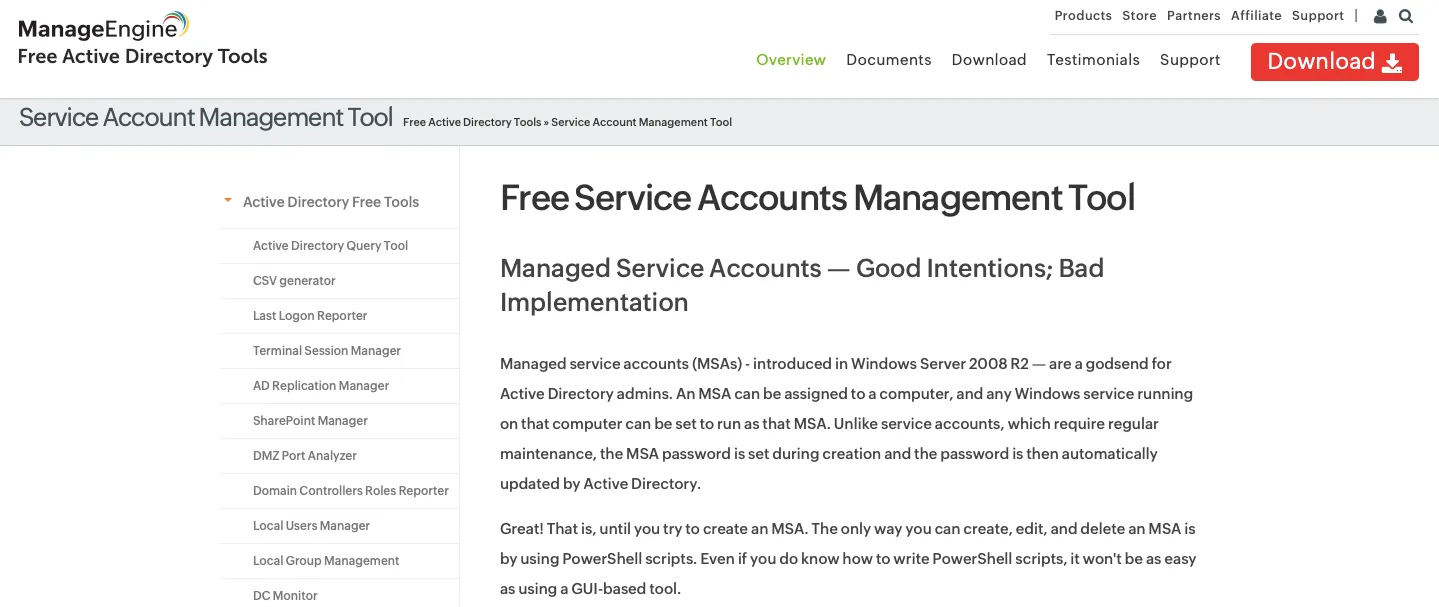
Task: Click the ManageEngine logo
Action: [103, 26]
